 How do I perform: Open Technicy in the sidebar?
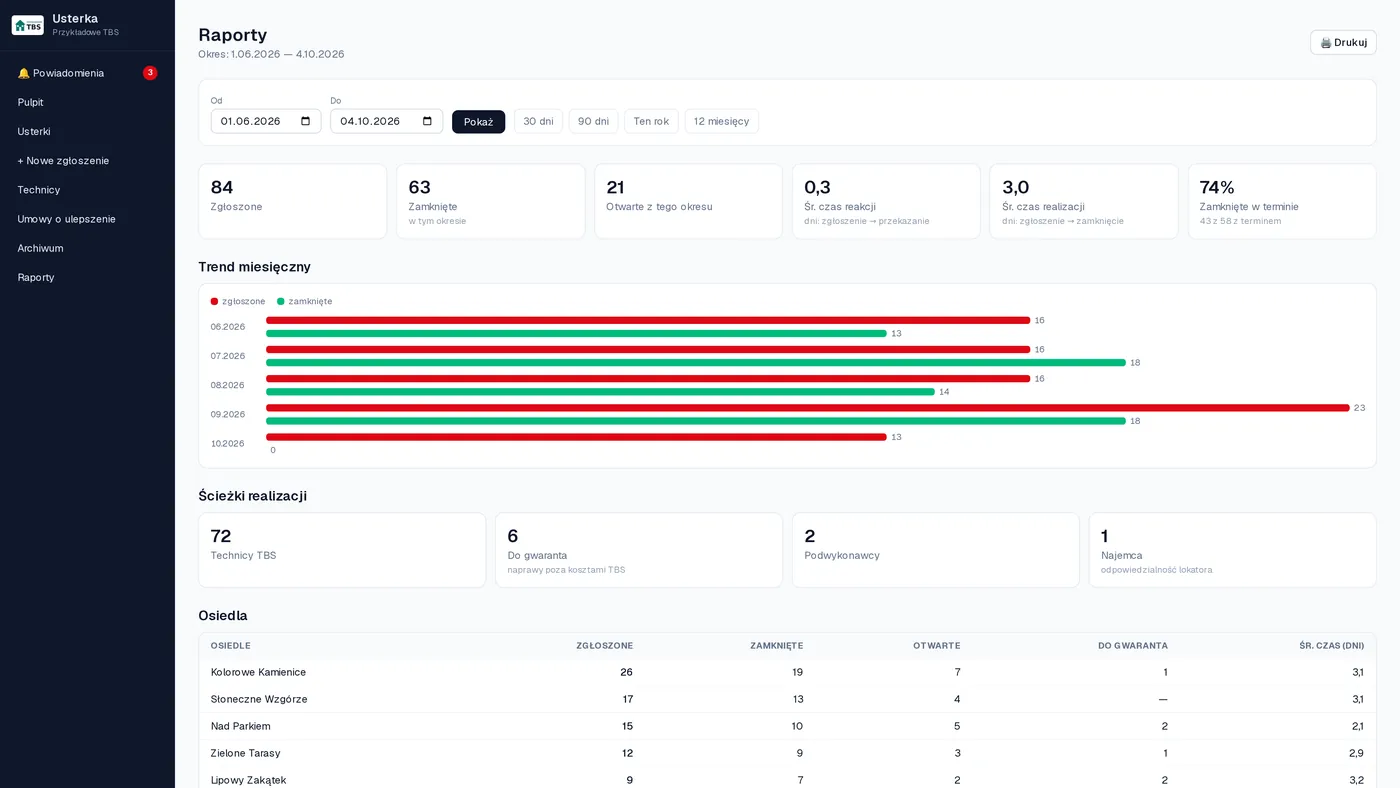(87, 190)
